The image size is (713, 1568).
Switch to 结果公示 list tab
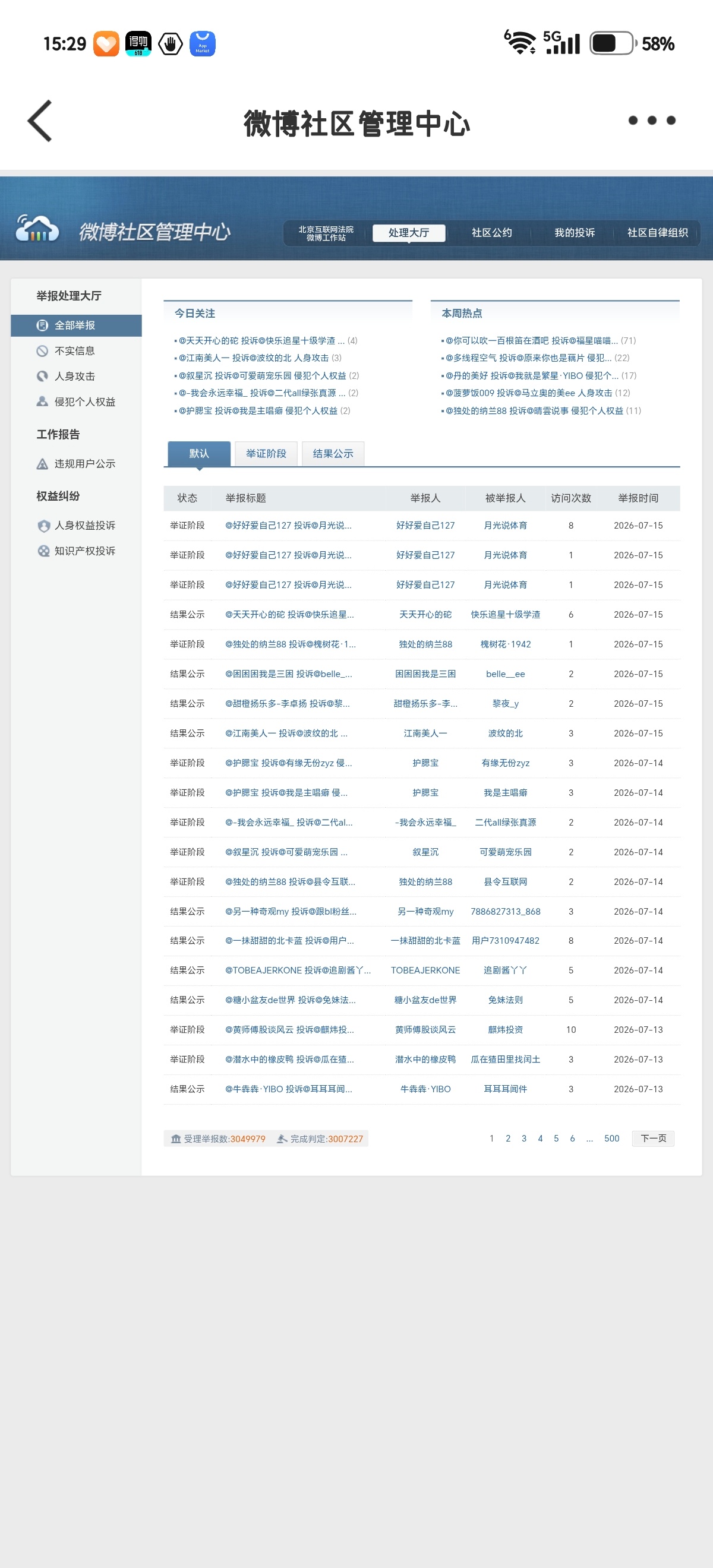click(333, 454)
